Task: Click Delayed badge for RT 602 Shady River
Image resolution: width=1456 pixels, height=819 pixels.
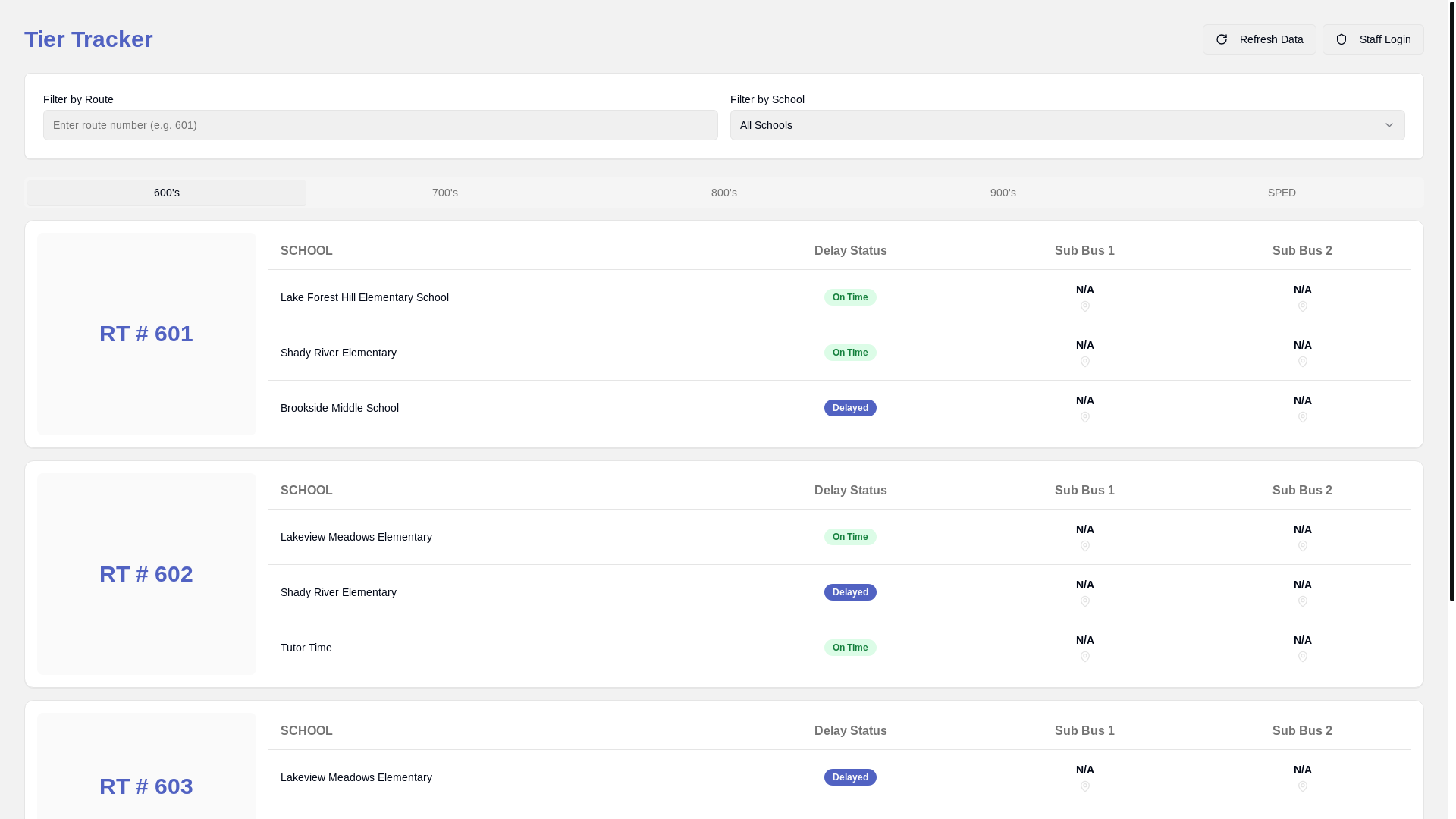Action: click(x=850, y=592)
